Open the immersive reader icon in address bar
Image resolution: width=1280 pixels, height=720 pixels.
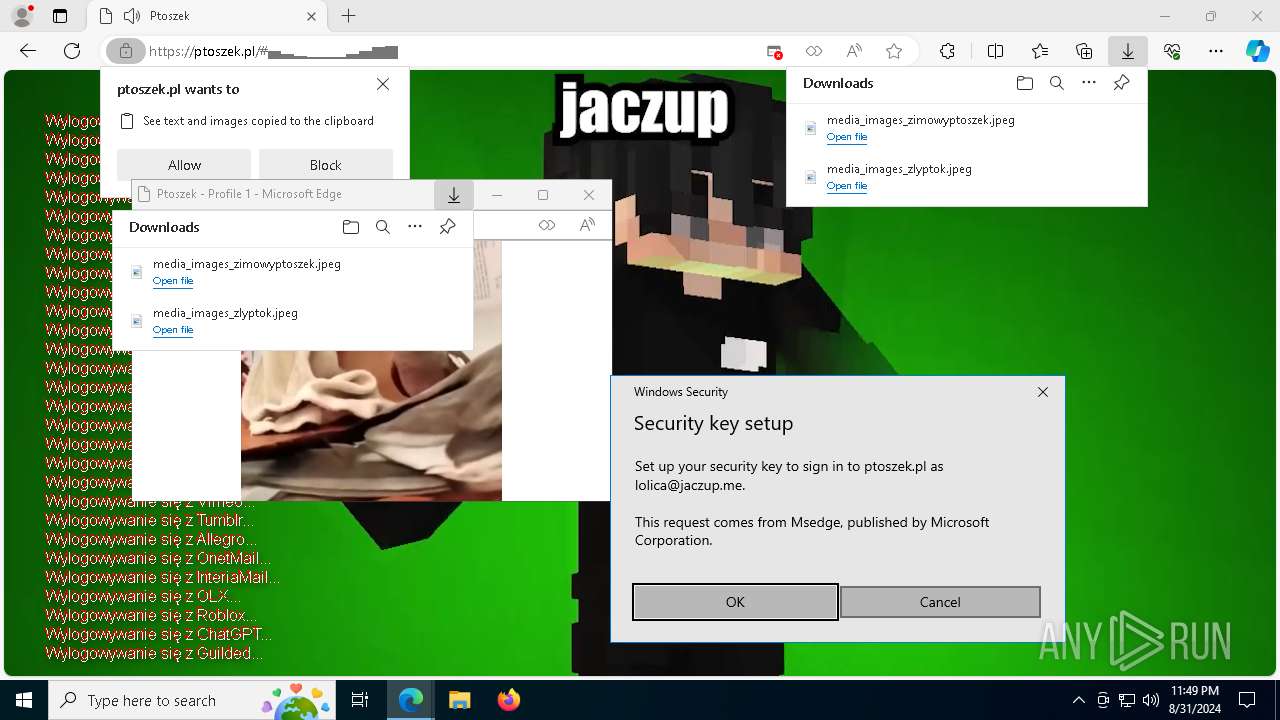click(x=814, y=51)
